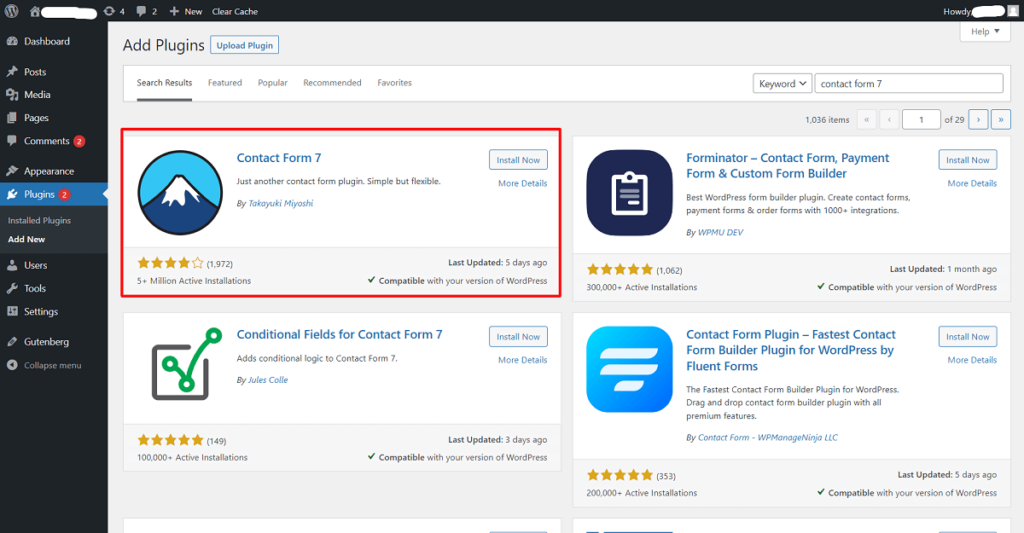Click the Settings sliders icon
Viewport: 1024px width, 533px height.
pos(12,312)
